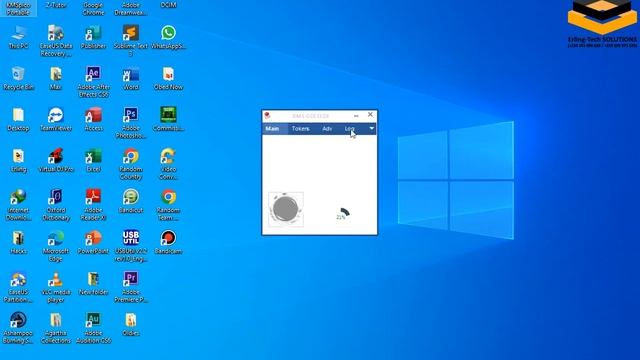The image size is (640, 360).
Task: Expand the dropdown arrow beside the Log tab
Action: click(x=371, y=128)
